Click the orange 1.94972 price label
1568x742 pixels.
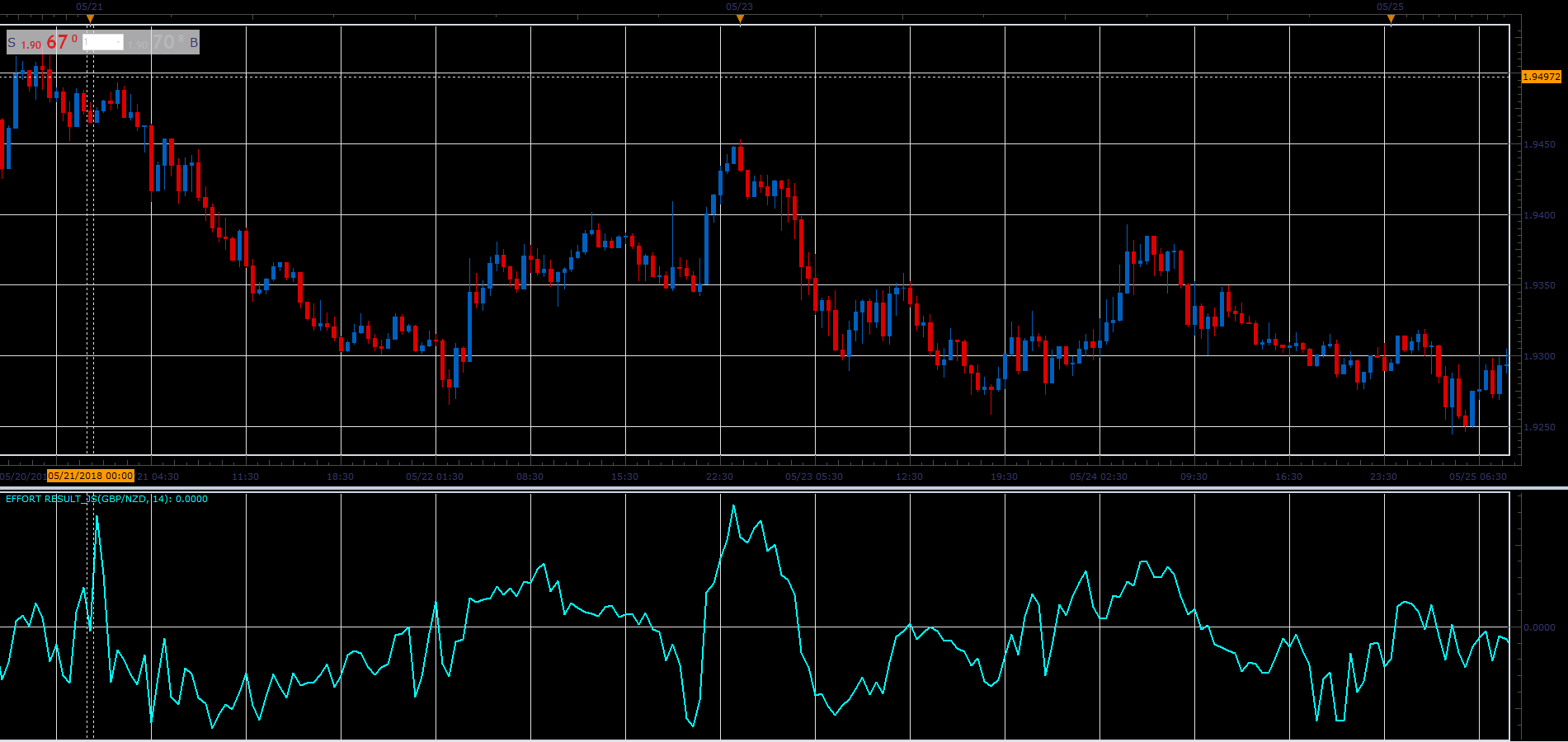(x=1541, y=77)
